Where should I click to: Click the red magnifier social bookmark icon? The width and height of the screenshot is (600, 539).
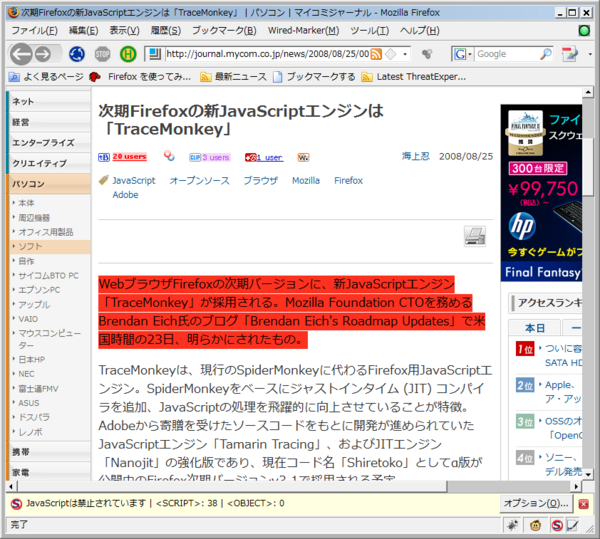169,156
